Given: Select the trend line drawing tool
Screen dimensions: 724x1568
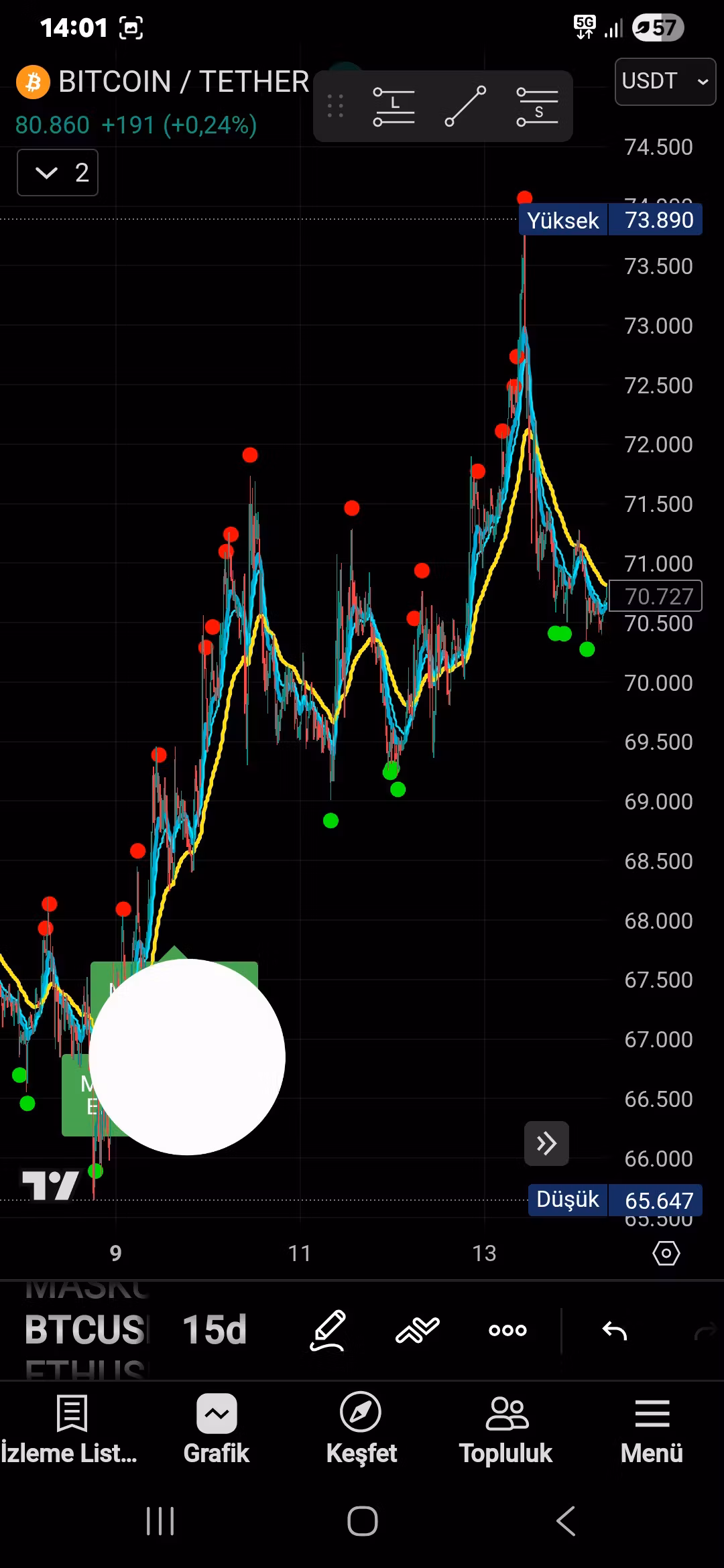Looking at the screenshot, I should click(x=465, y=106).
